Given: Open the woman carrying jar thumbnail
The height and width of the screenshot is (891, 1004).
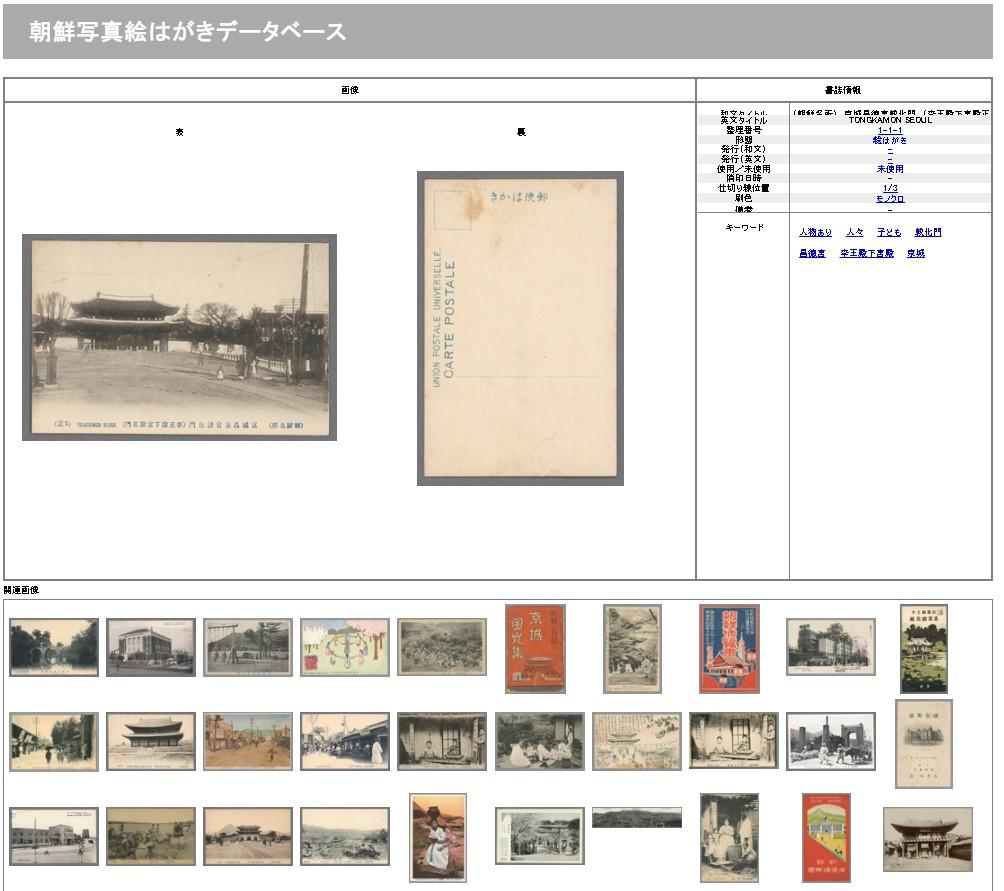Looking at the screenshot, I should coord(438,837).
